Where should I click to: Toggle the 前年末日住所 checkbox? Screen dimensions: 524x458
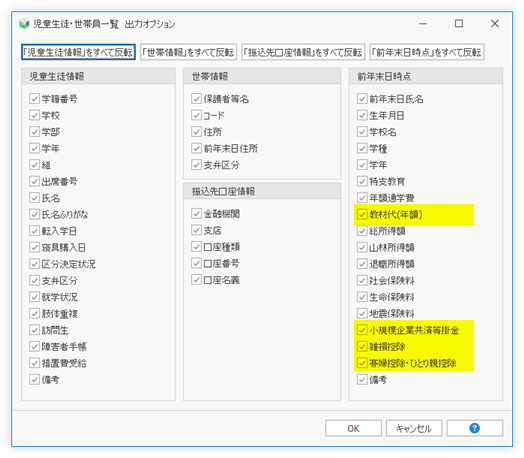(196, 148)
